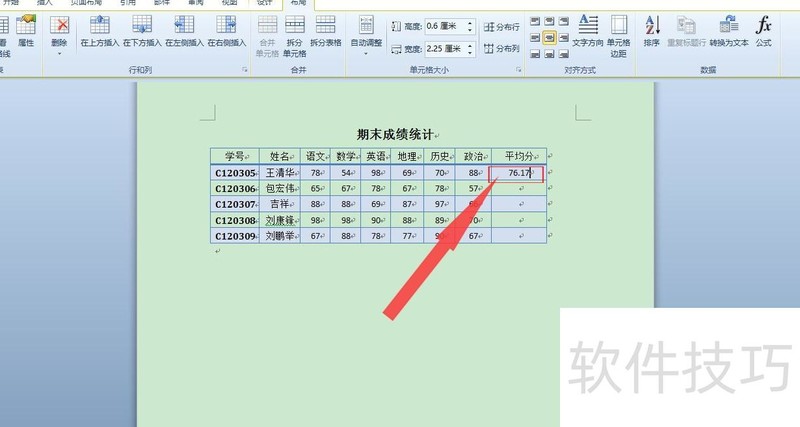Align cell text bottom right

coord(563,53)
